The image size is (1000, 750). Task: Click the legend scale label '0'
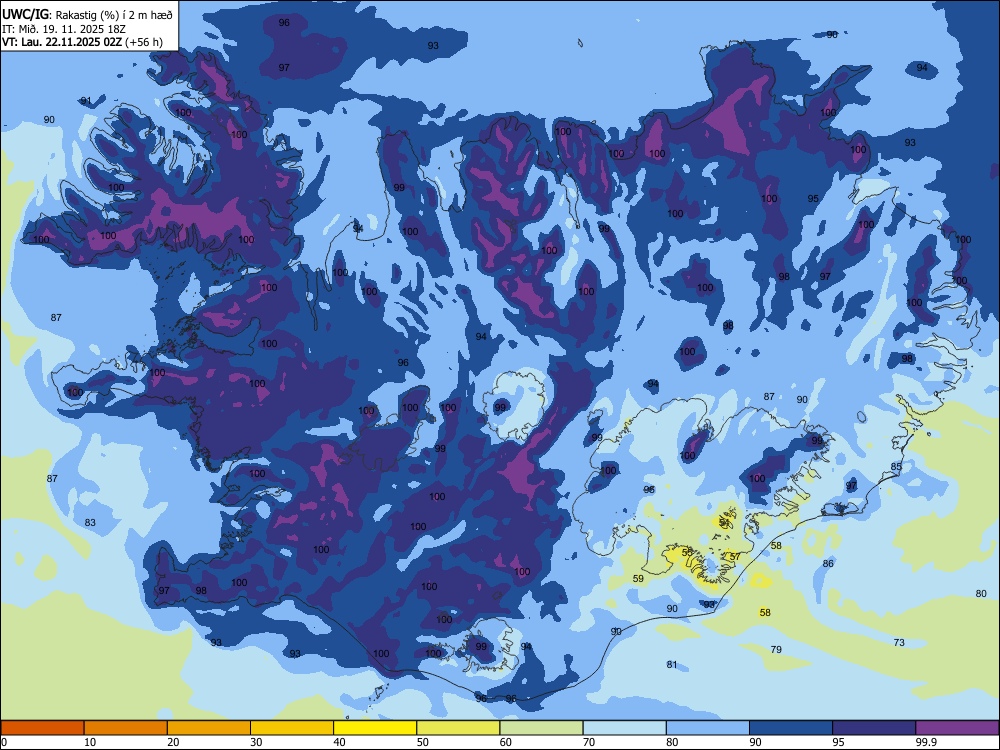click(x=4, y=742)
